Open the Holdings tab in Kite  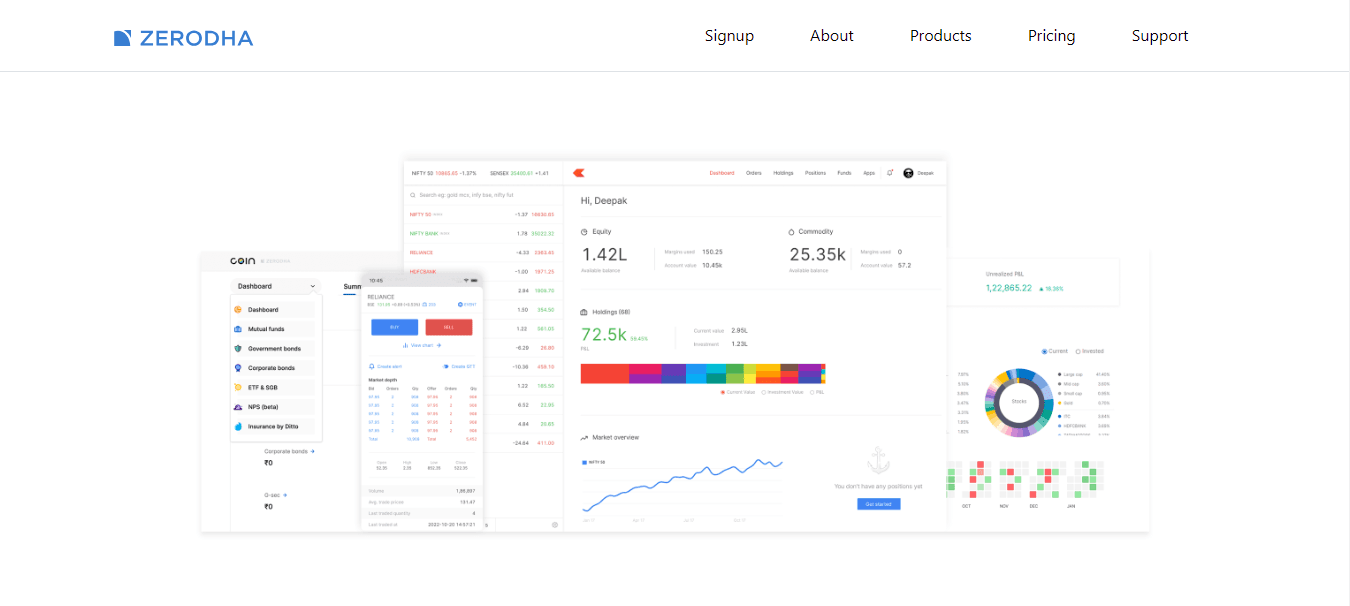(x=783, y=173)
